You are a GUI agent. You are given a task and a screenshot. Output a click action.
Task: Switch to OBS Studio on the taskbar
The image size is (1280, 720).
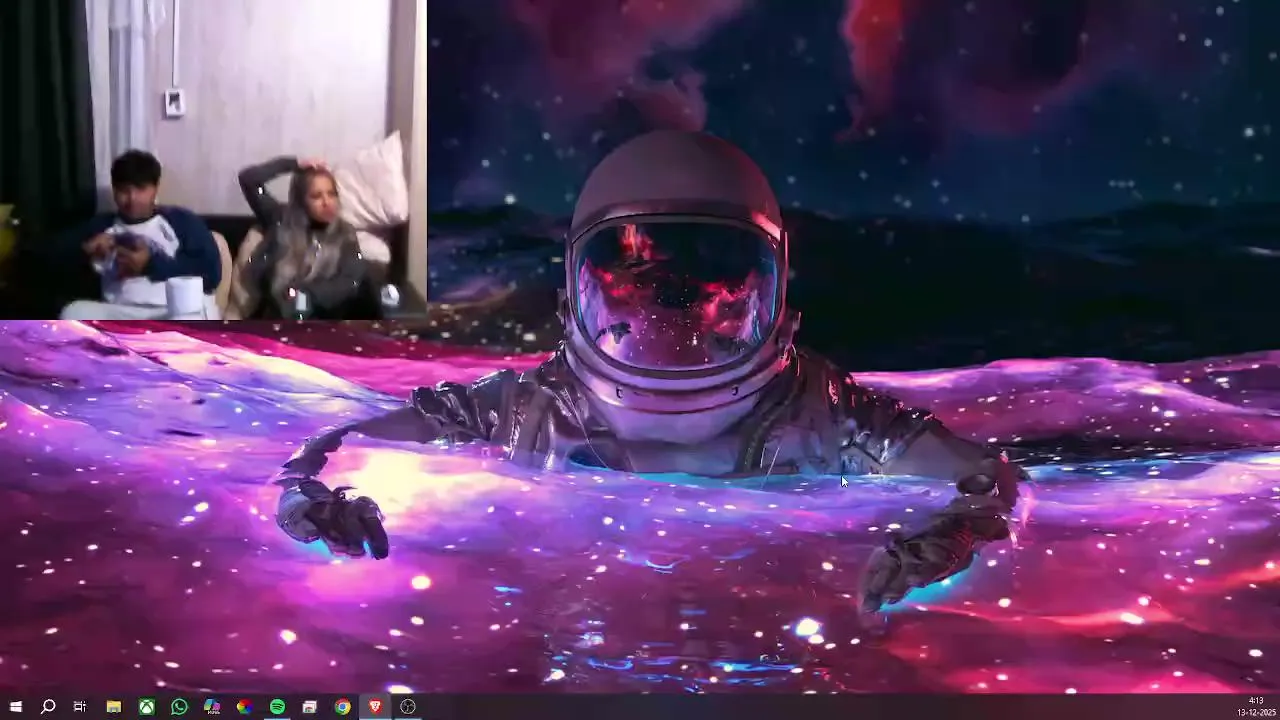(x=408, y=707)
